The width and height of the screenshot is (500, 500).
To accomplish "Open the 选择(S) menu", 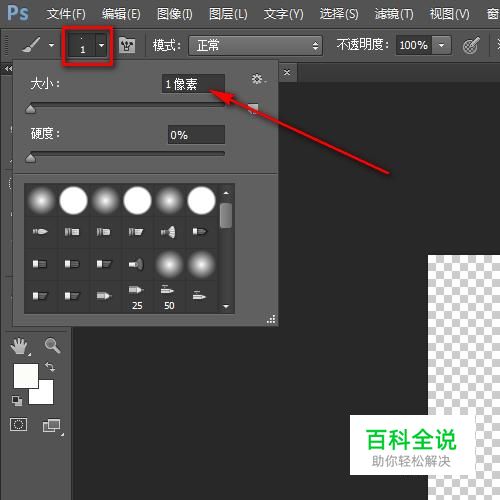I will [x=339, y=14].
